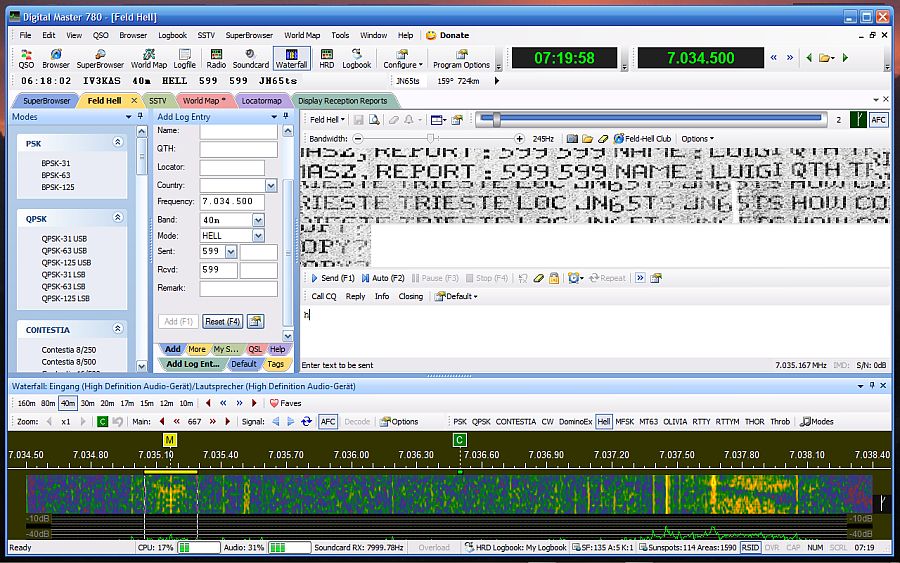Toggle the Waterfall display button
This screenshot has width=900, height=563.
coord(291,58)
